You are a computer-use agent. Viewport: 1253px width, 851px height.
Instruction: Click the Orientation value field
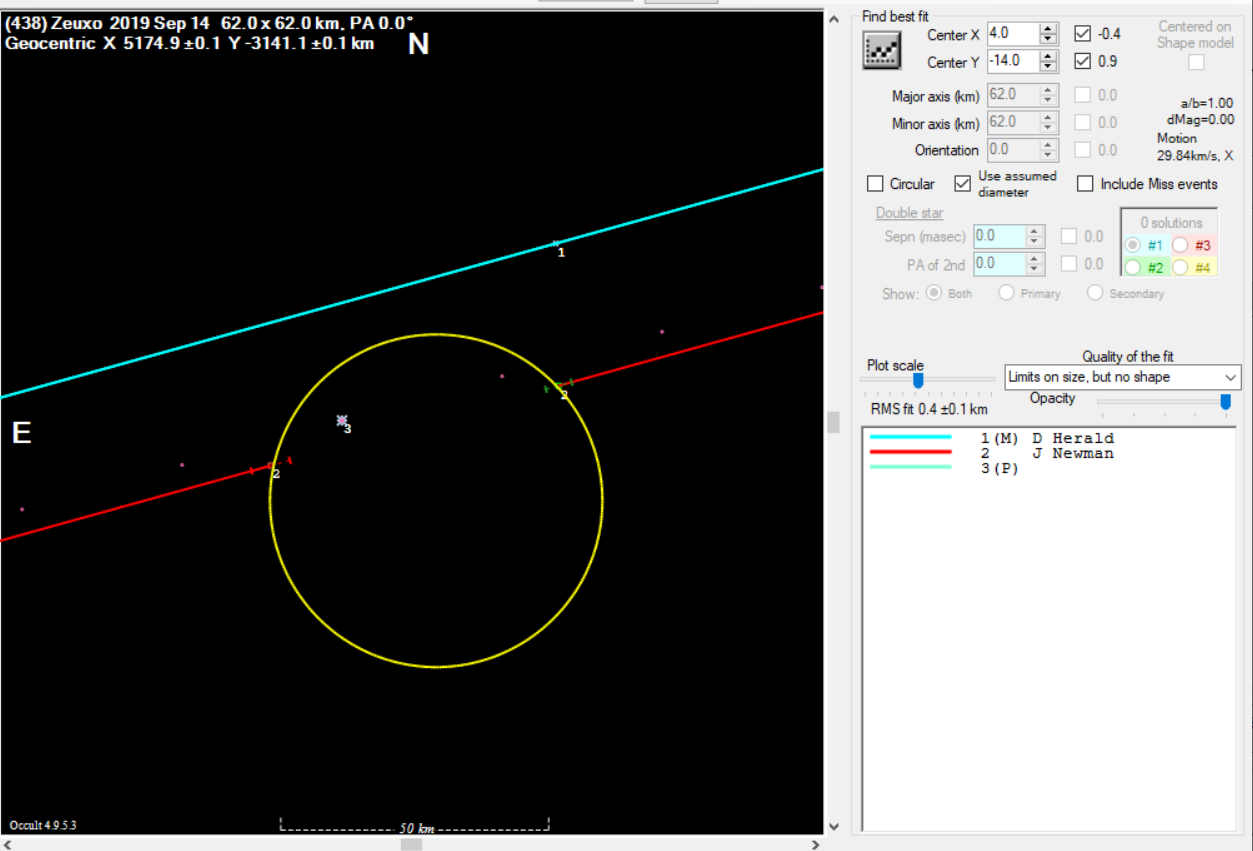click(x=1013, y=150)
